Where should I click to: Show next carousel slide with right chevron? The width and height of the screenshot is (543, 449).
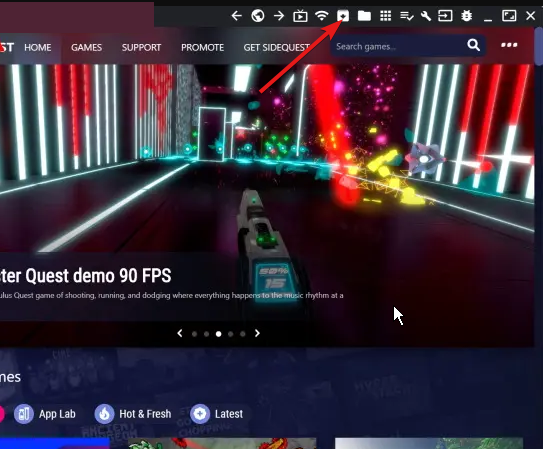coord(257,333)
